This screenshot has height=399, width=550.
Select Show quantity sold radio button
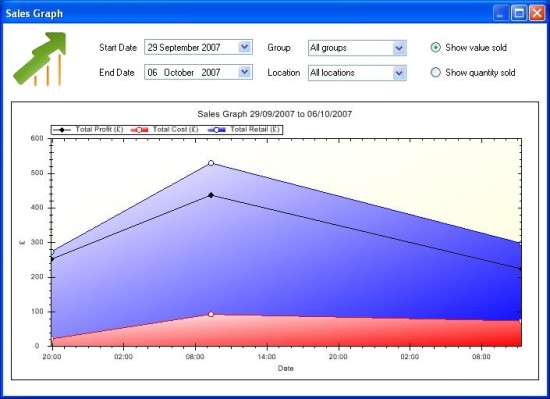[x=436, y=72]
